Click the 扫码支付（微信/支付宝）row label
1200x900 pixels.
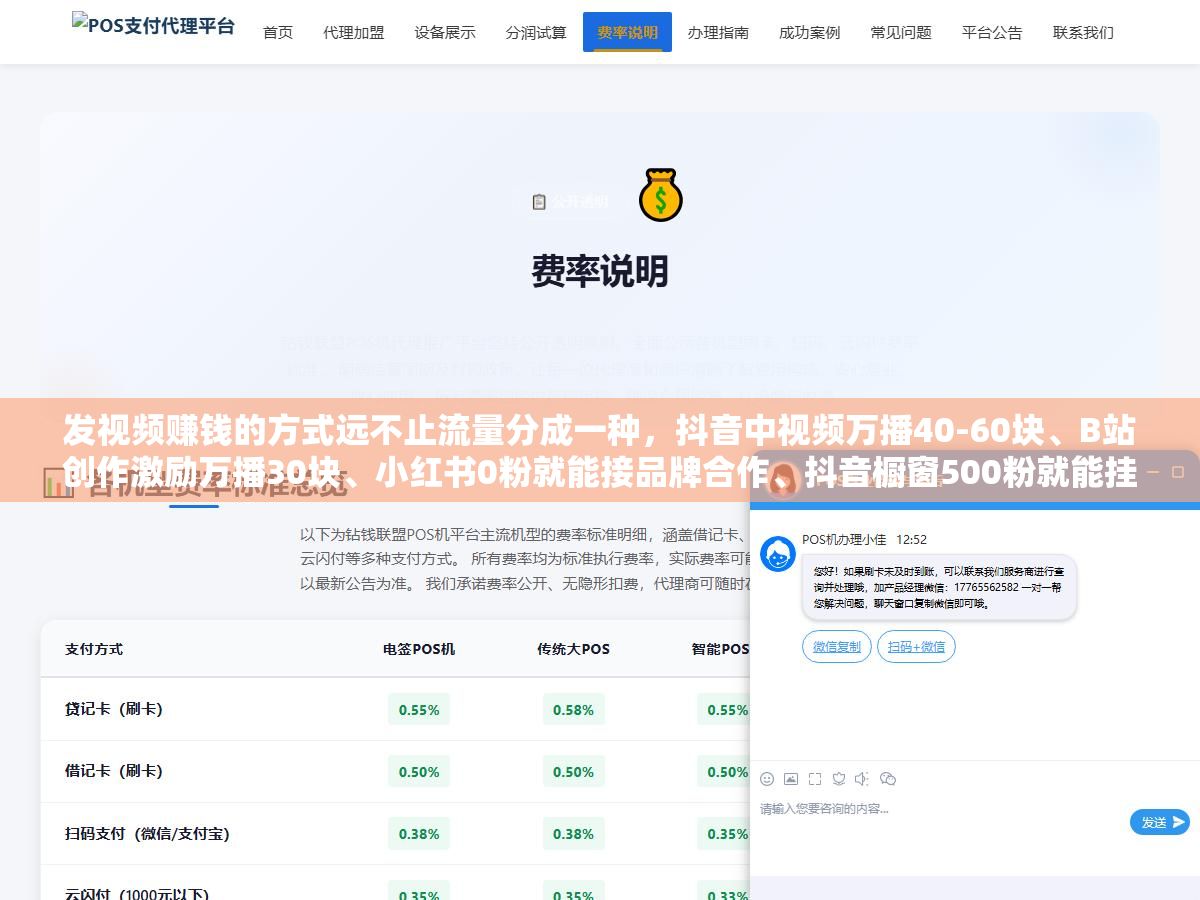147,833
